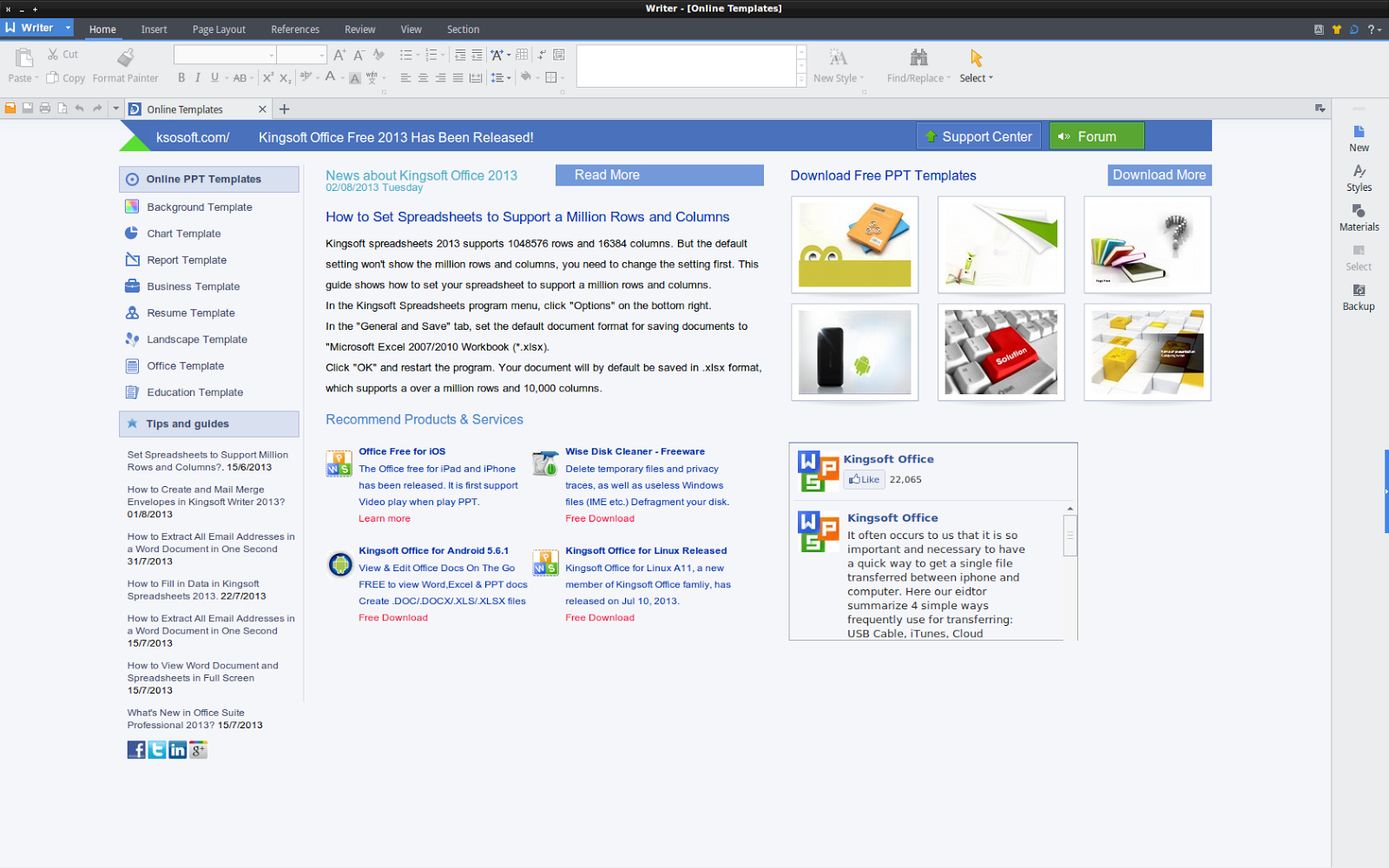Open a new tab with the plus button
Viewport: 1389px width, 868px height.
click(284, 109)
